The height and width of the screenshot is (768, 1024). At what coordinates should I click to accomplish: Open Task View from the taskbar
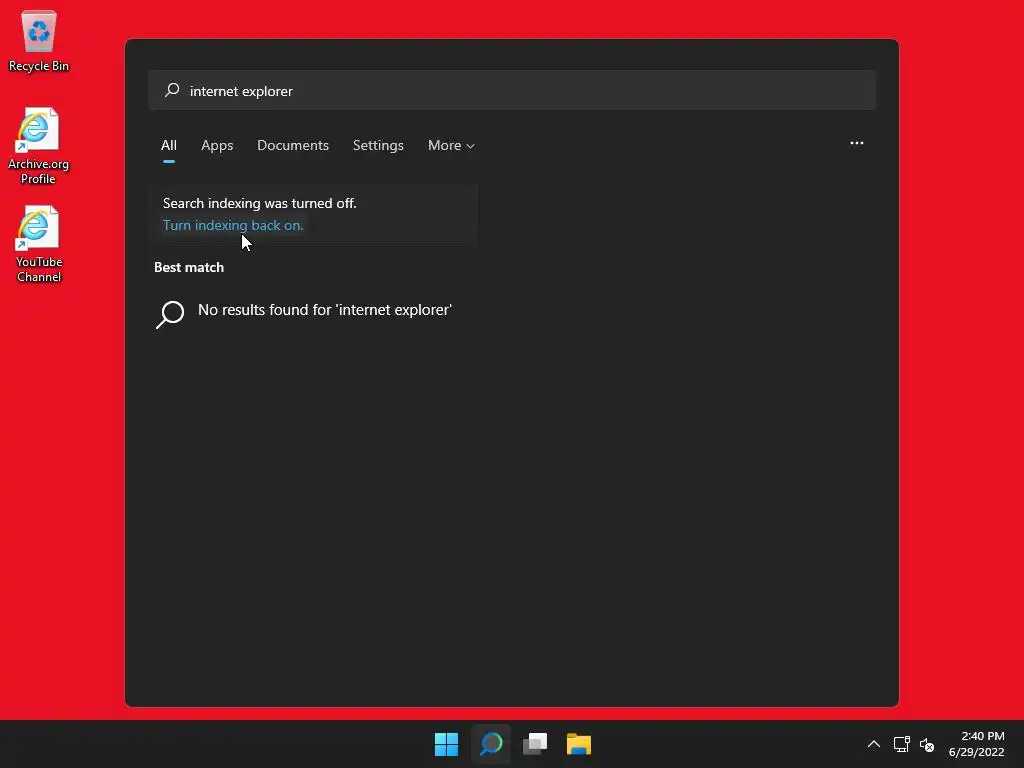pyautogui.click(x=535, y=744)
